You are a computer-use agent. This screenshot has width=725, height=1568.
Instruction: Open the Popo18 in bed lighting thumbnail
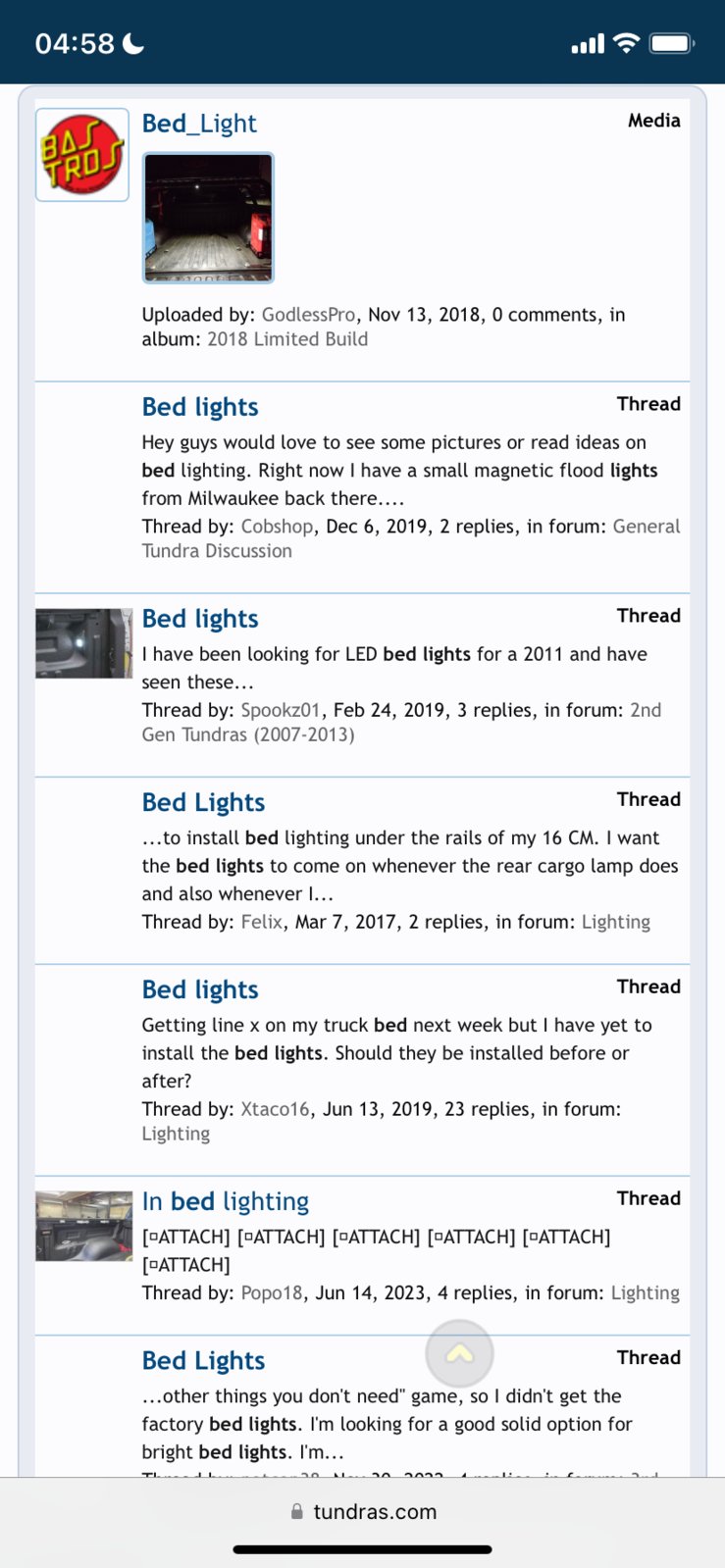click(84, 1226)
